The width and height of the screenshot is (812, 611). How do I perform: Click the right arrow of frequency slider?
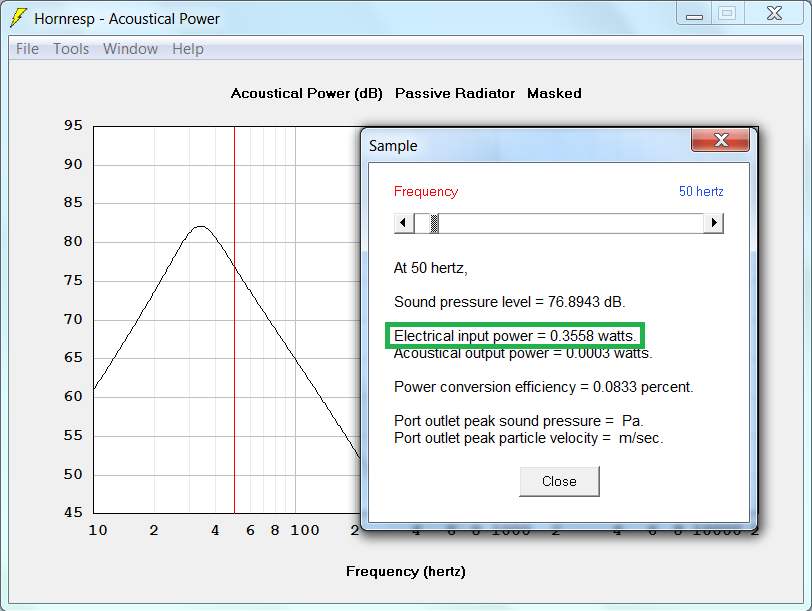[714, 223]
